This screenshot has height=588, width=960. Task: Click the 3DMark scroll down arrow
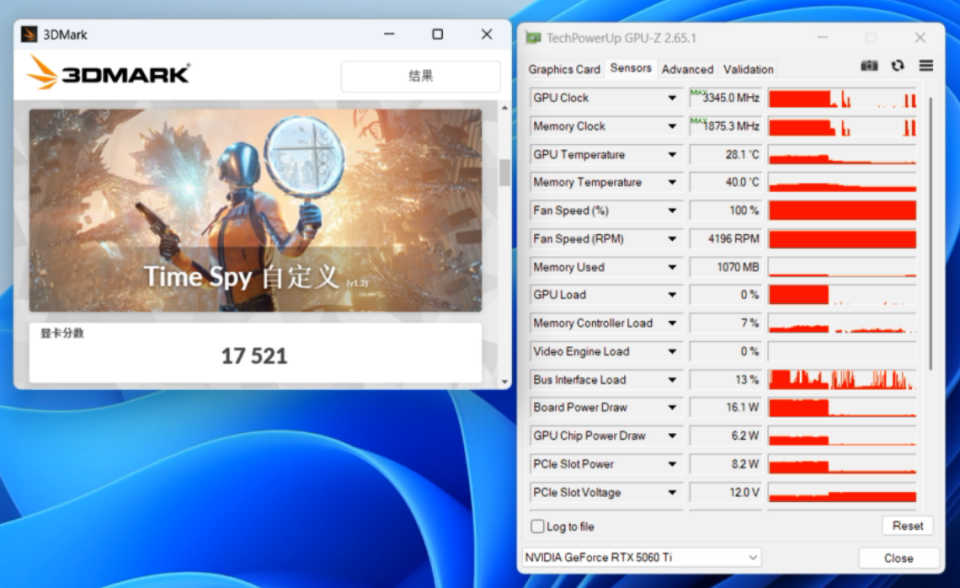(504, 381)
